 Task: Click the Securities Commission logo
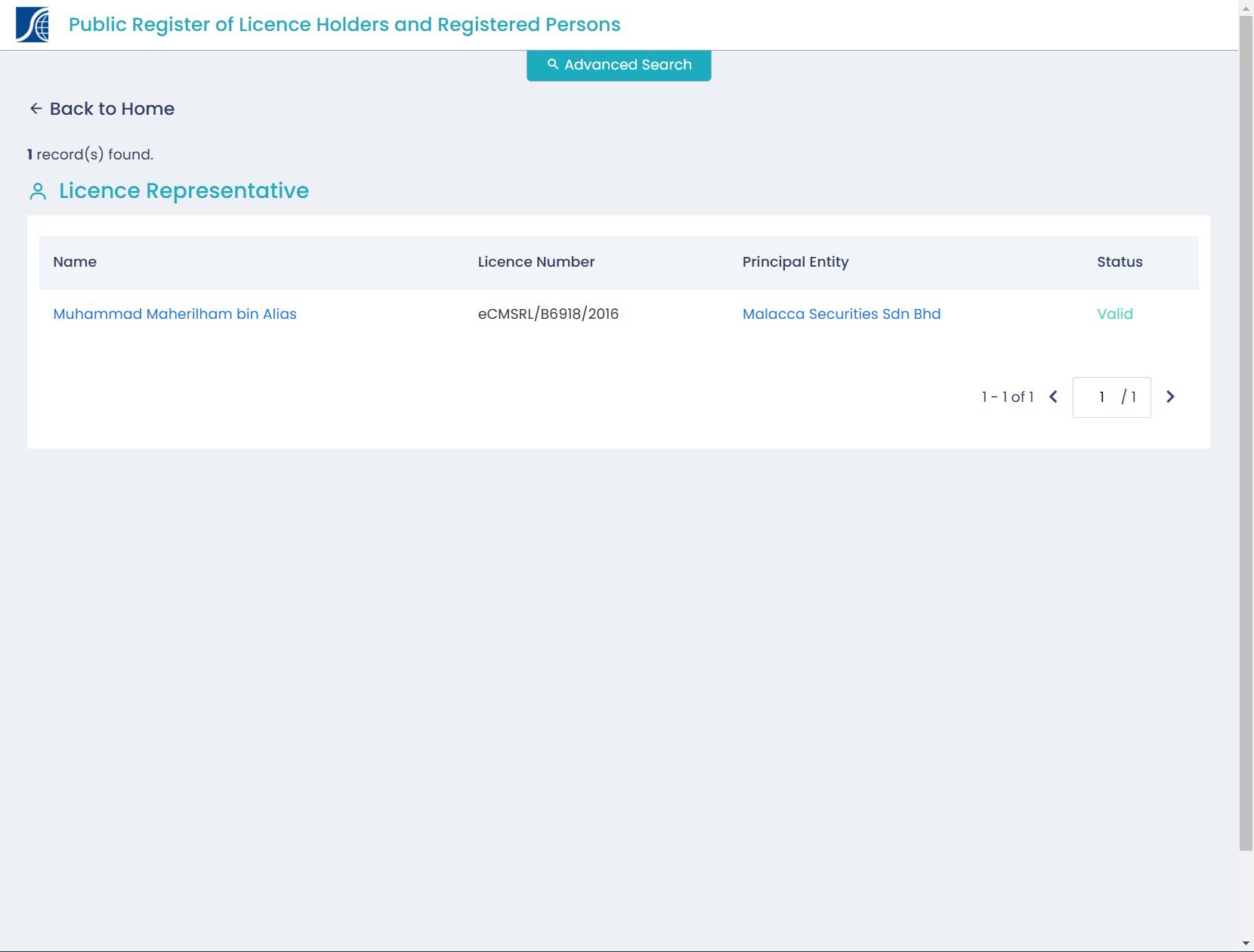point(32,25)
